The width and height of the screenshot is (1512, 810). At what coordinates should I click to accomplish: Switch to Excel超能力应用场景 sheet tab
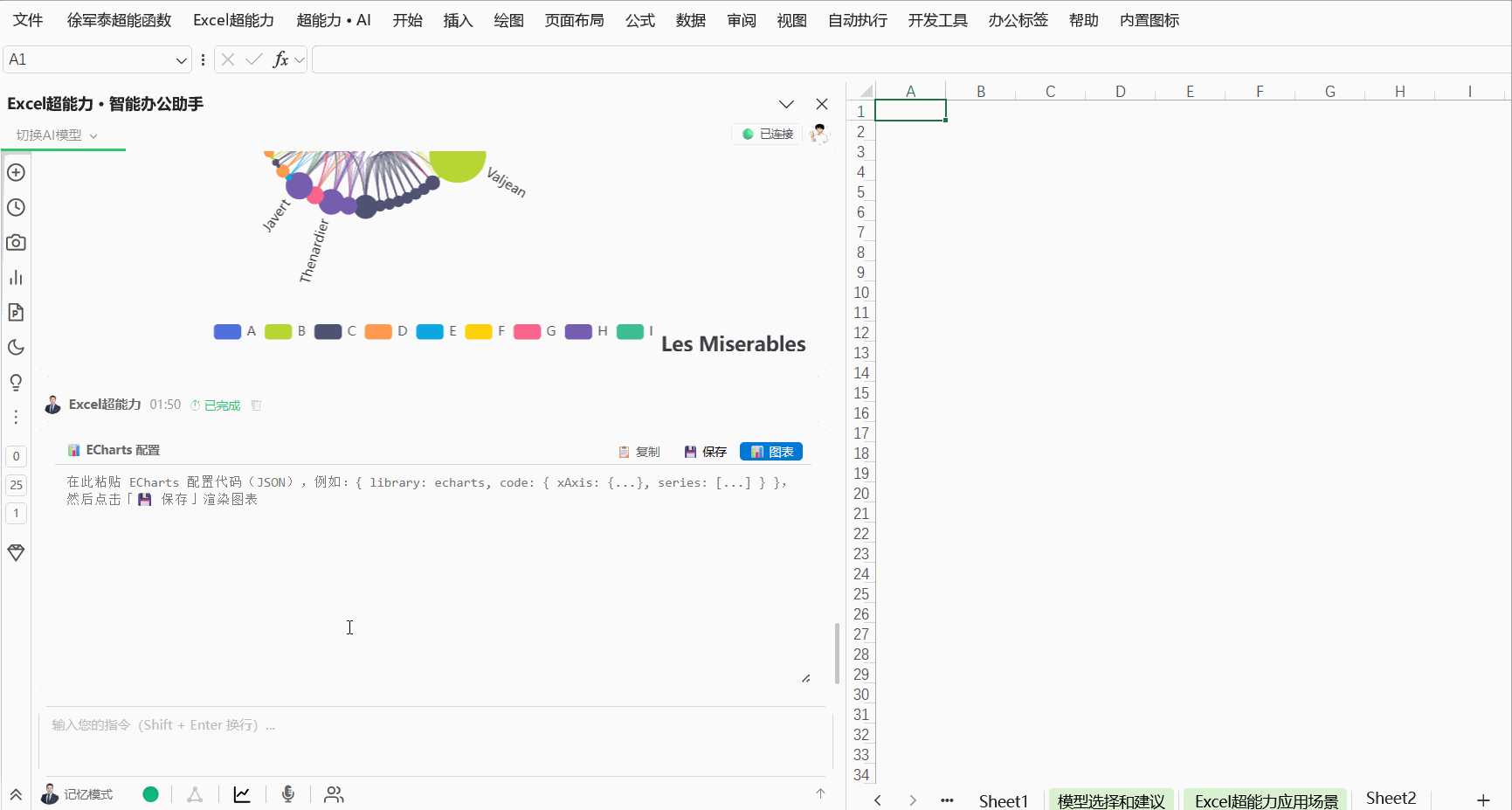click(1266, 800)
